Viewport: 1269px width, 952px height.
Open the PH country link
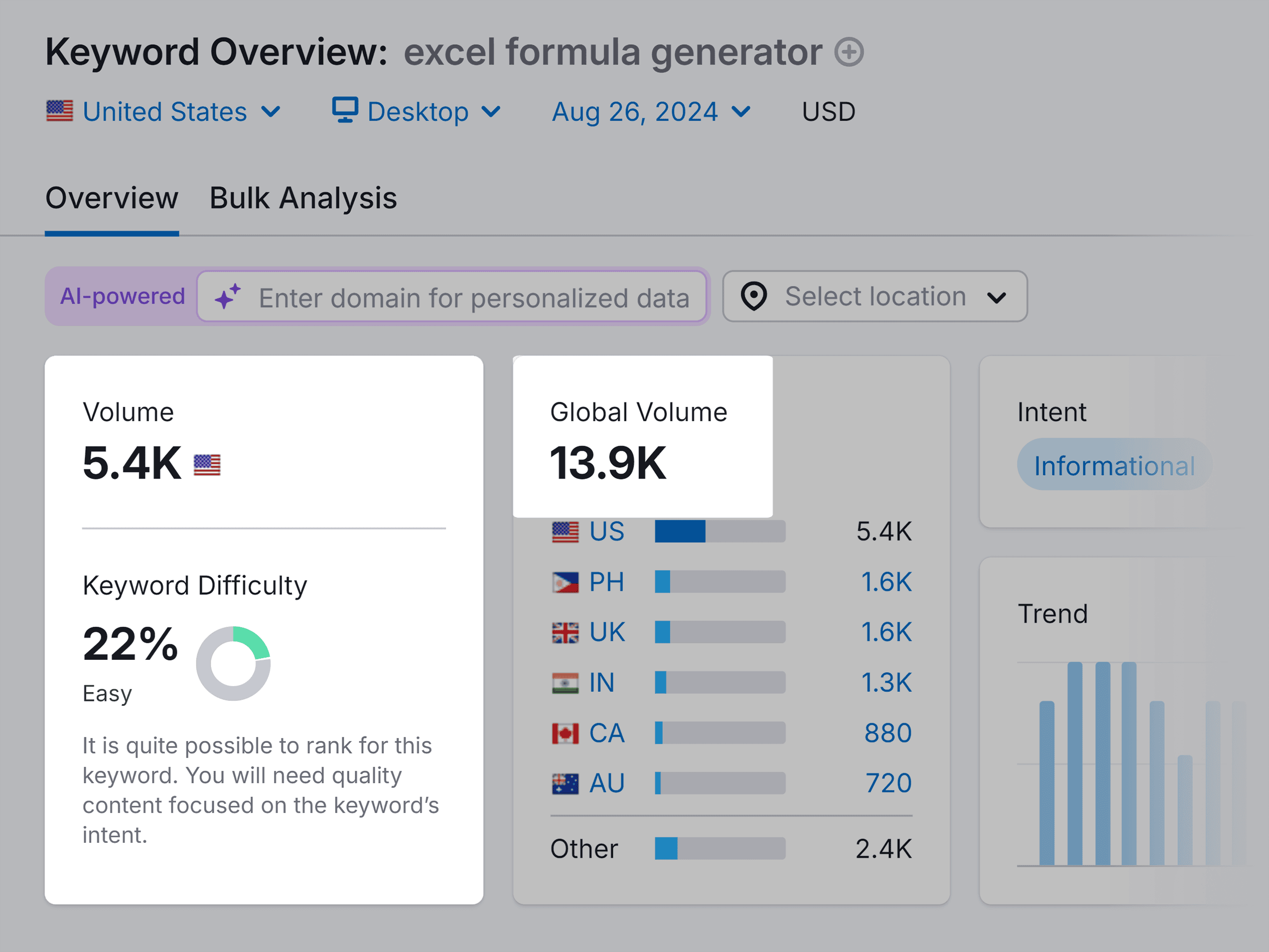[607, 582]
